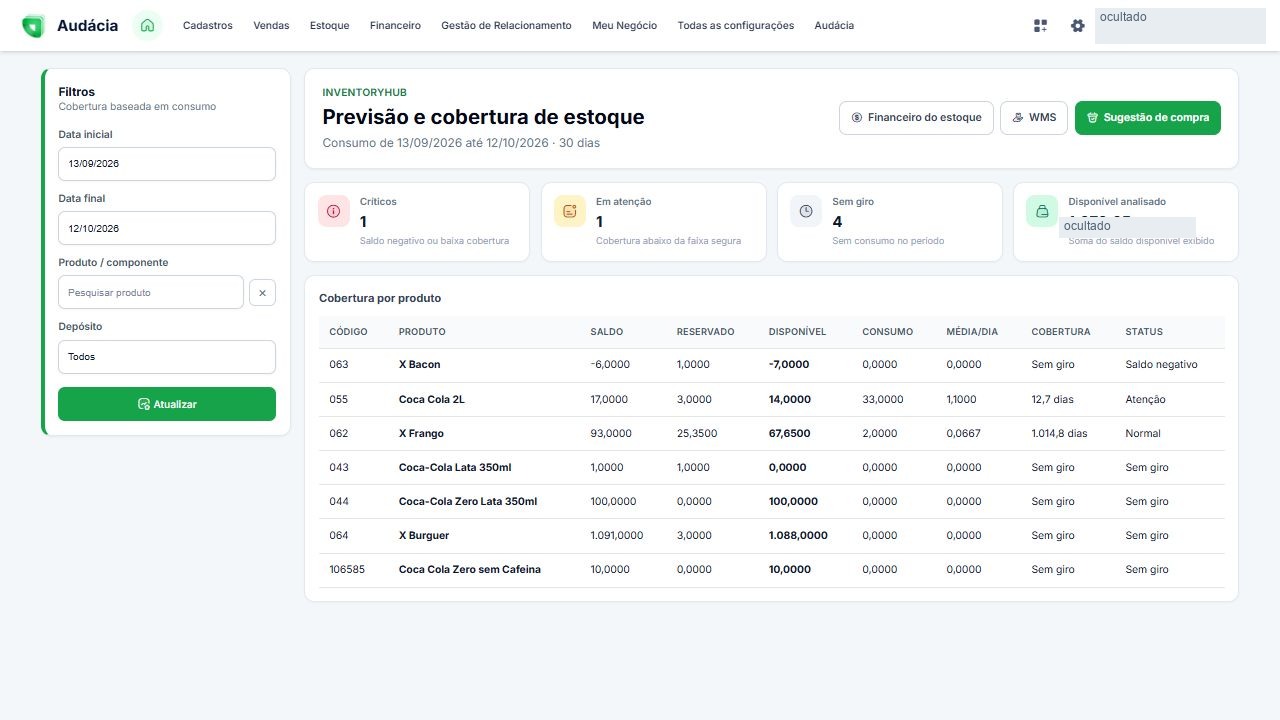Select Coca-Cola Lata 350ml product

click(455, 467)
